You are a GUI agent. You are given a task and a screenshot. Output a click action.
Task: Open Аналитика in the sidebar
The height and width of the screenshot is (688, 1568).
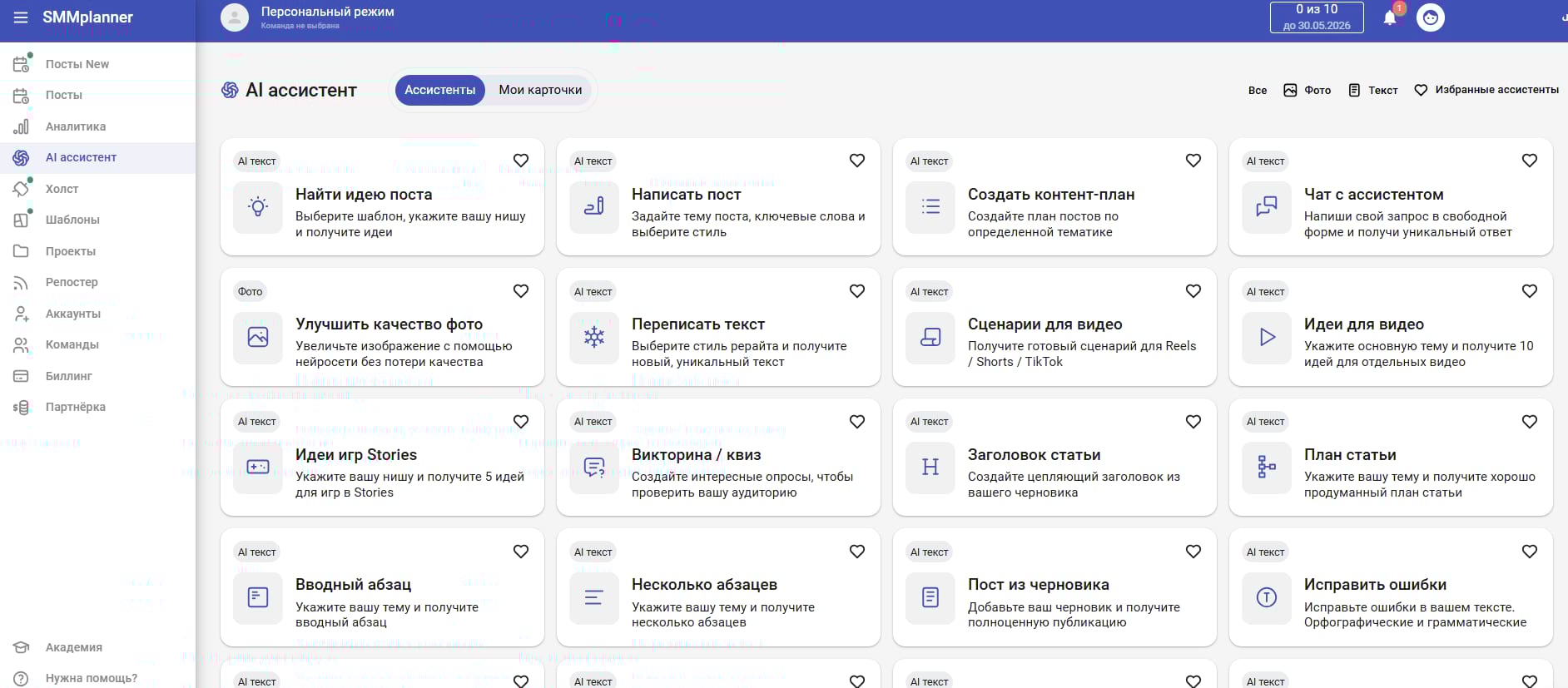76,126
